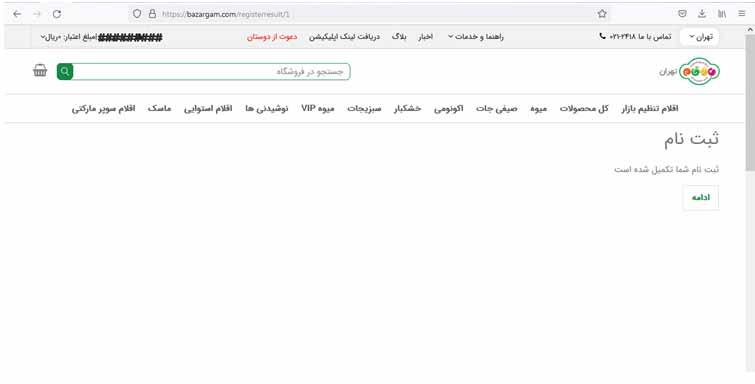The height and width of the screenshot is (384, 755).
Task: Open the shield tracking protection icon
Action: 137,14
